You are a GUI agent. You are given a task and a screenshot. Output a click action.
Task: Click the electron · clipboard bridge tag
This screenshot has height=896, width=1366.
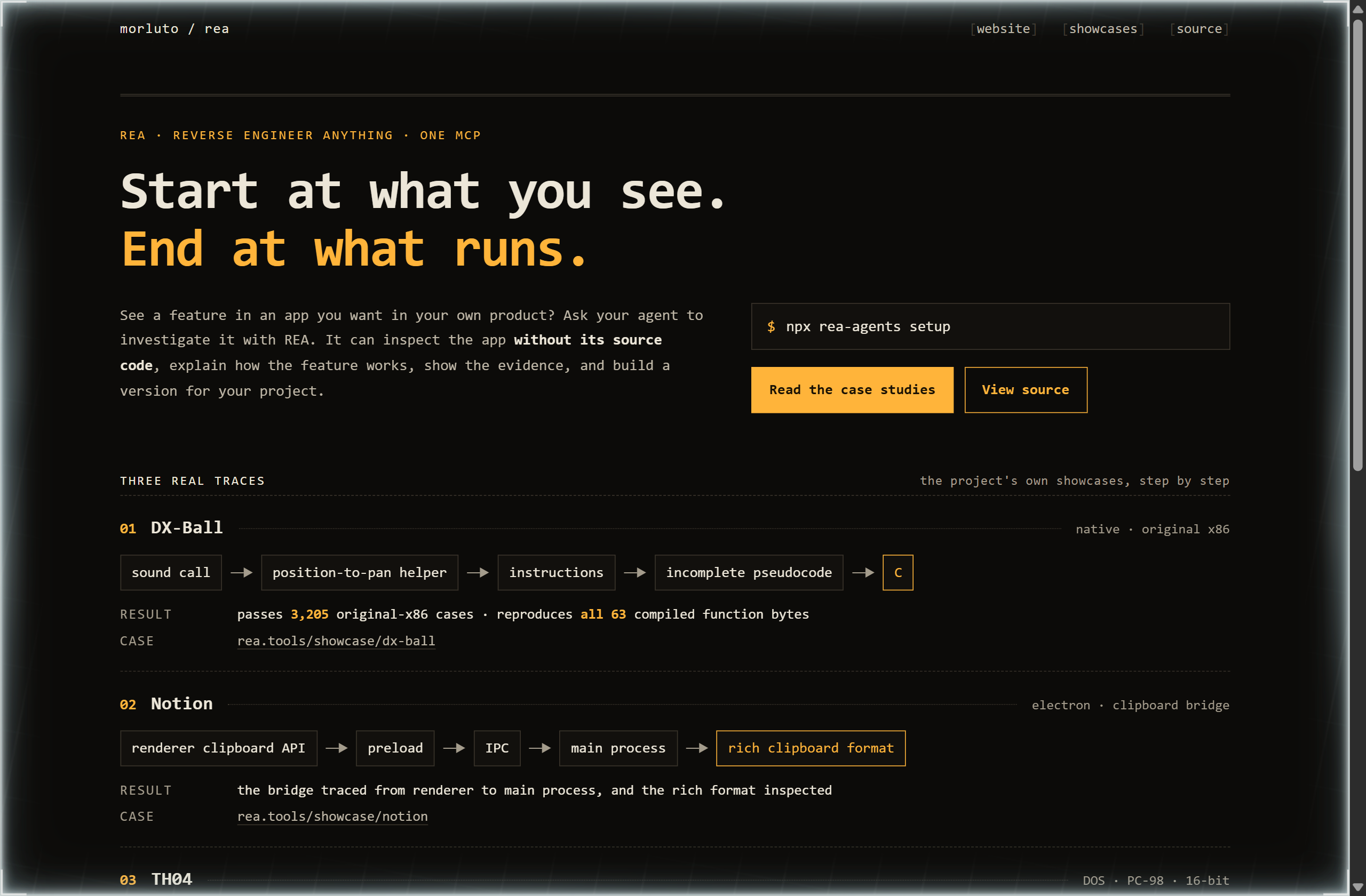pyautogui.click(x=1130, y=705)
